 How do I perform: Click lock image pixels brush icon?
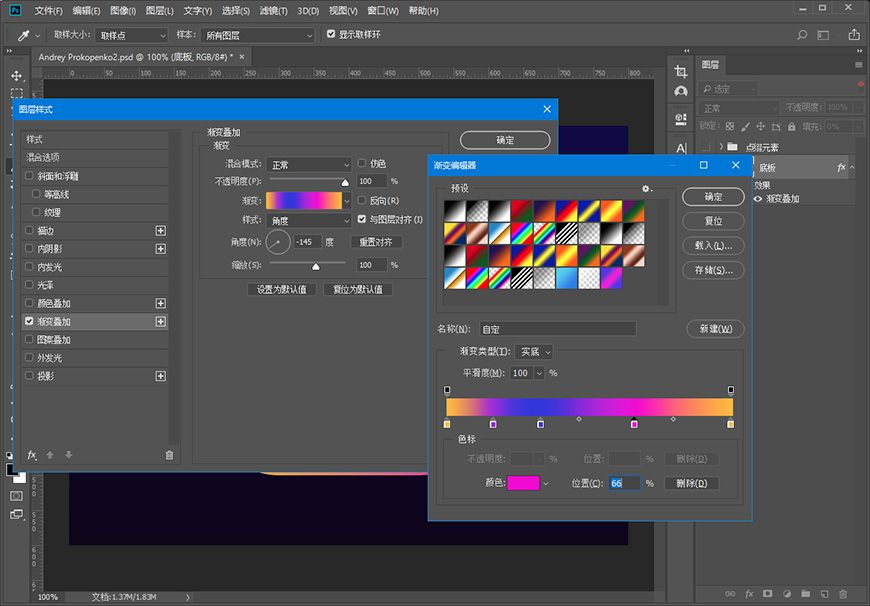pyautogui.click(x=745, y=127)
